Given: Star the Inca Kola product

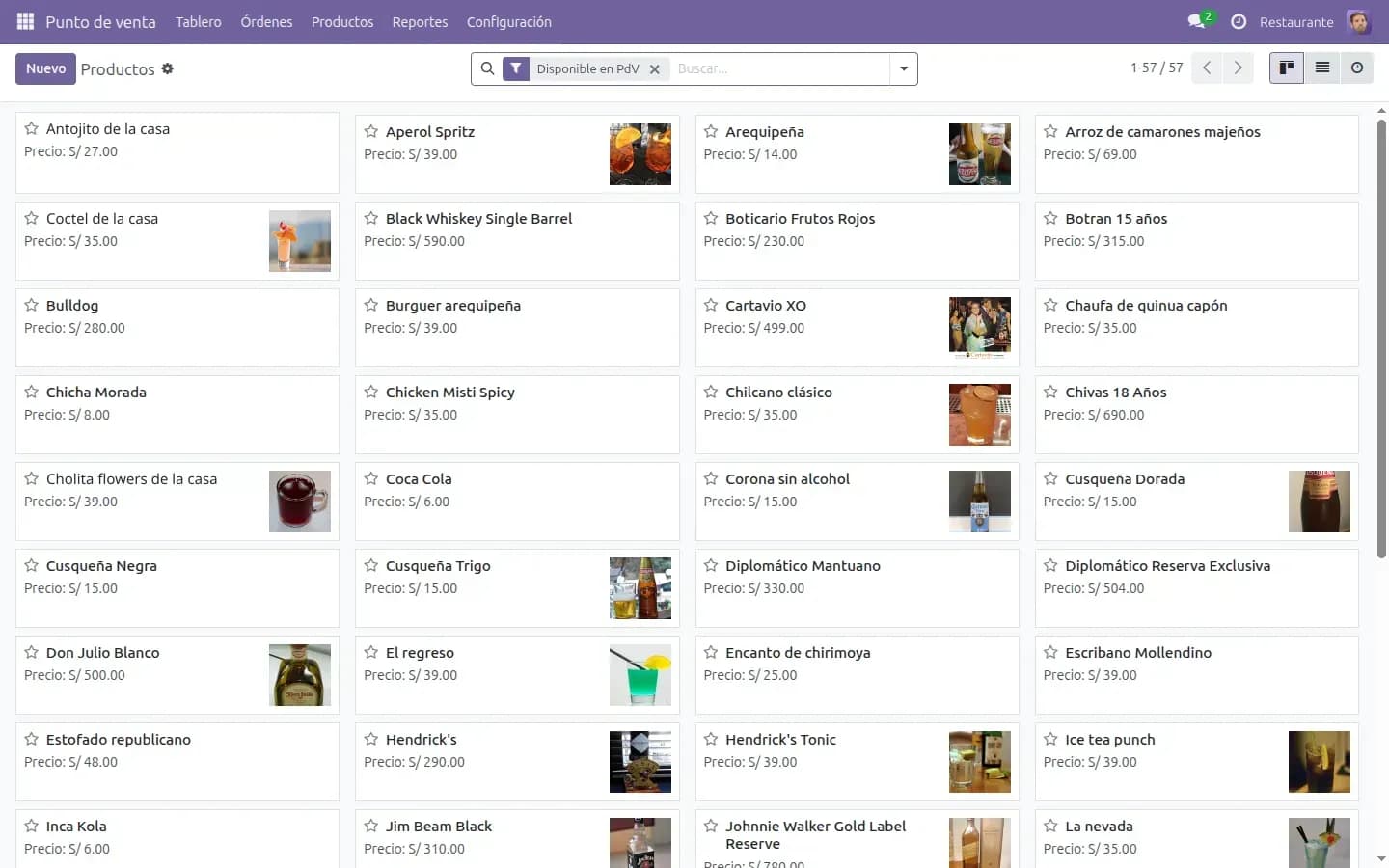Looking at the screenshot, I should (32, 826).
